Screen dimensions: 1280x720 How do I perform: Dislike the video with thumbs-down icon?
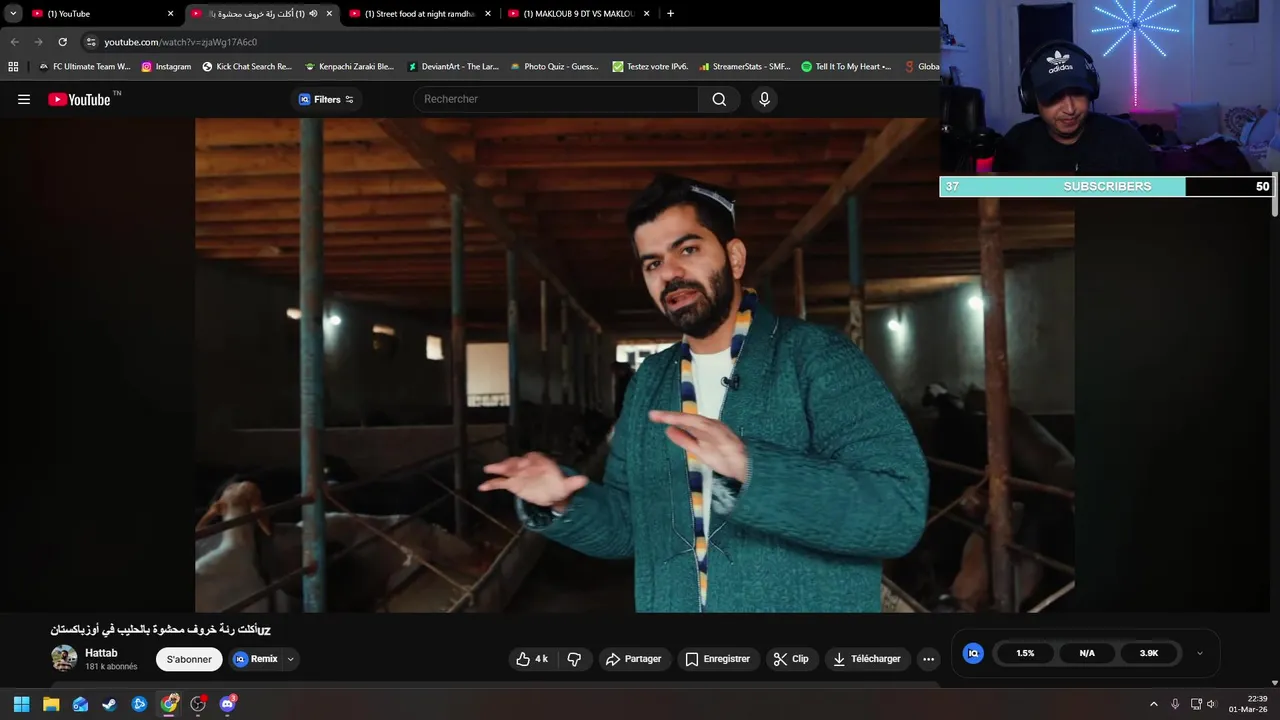point(574,659)
